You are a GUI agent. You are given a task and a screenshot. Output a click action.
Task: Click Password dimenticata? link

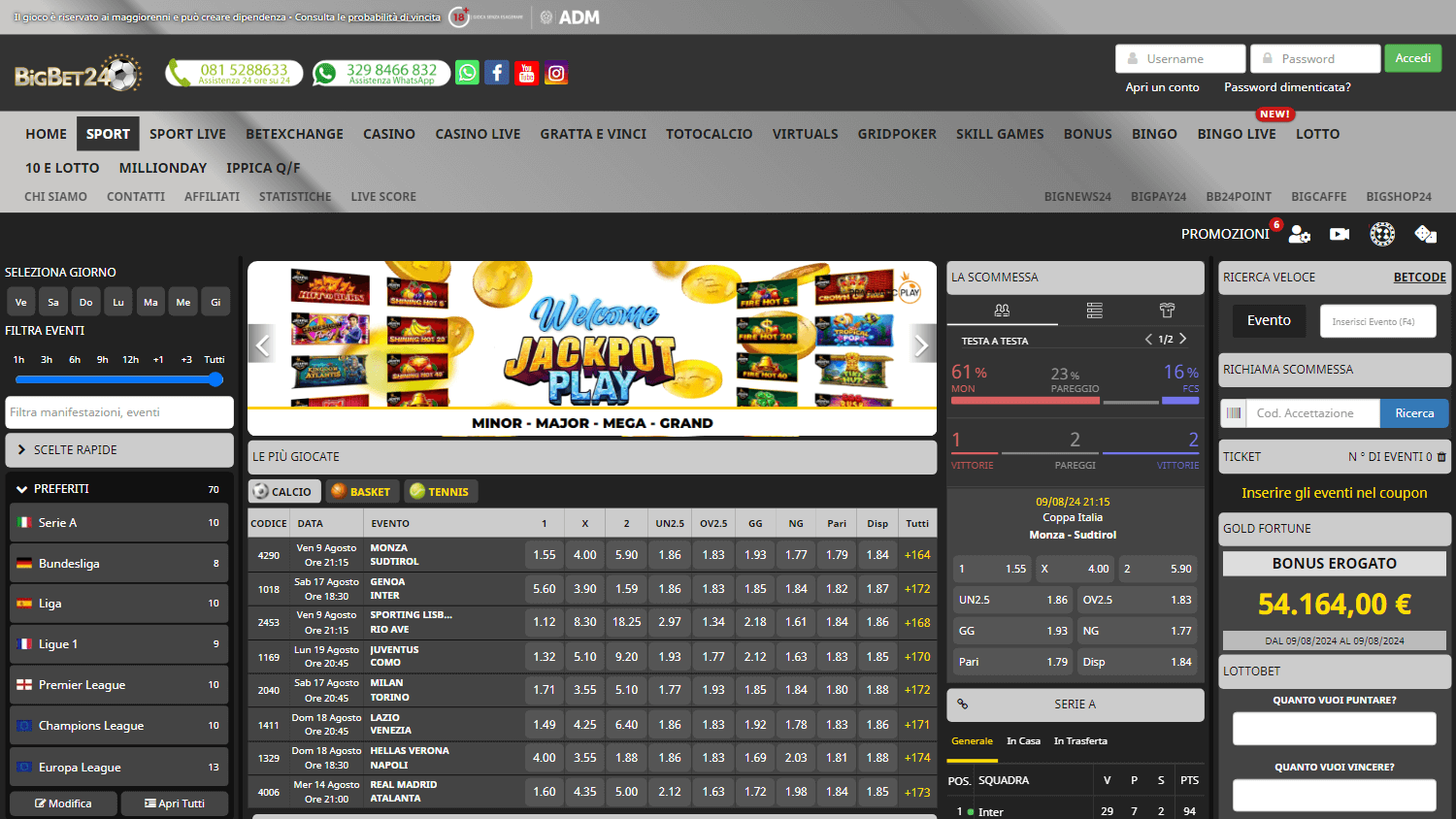1287,87
